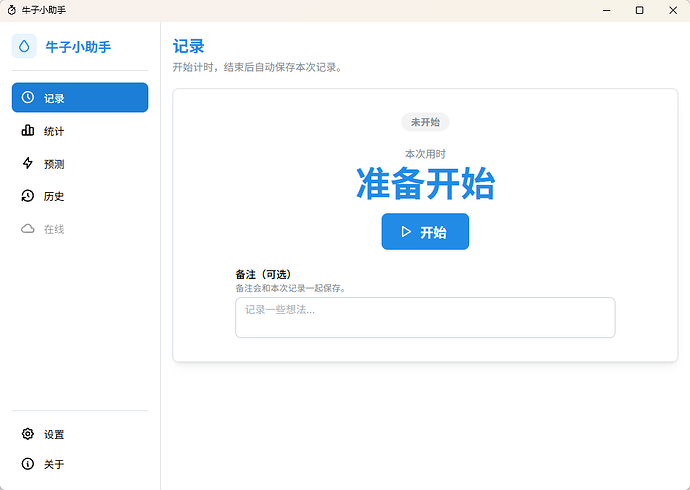
Task: Select the 记录 label in the sidebar
Action: pos(54,98)
